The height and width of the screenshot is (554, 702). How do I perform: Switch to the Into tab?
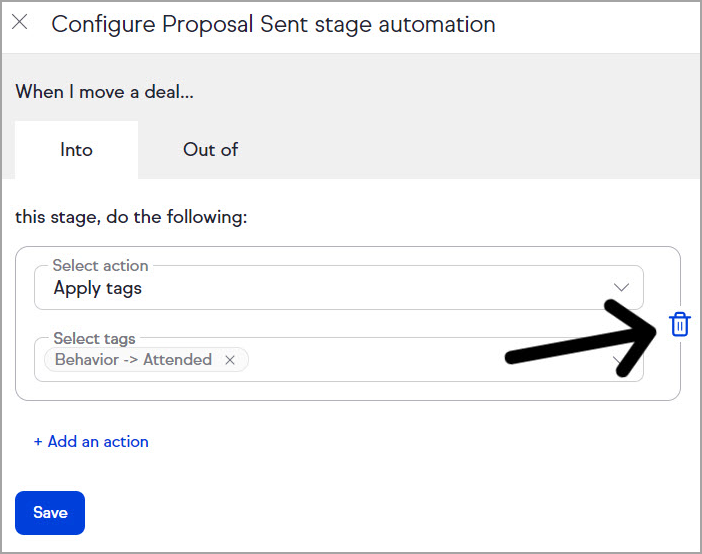[76, 150]
